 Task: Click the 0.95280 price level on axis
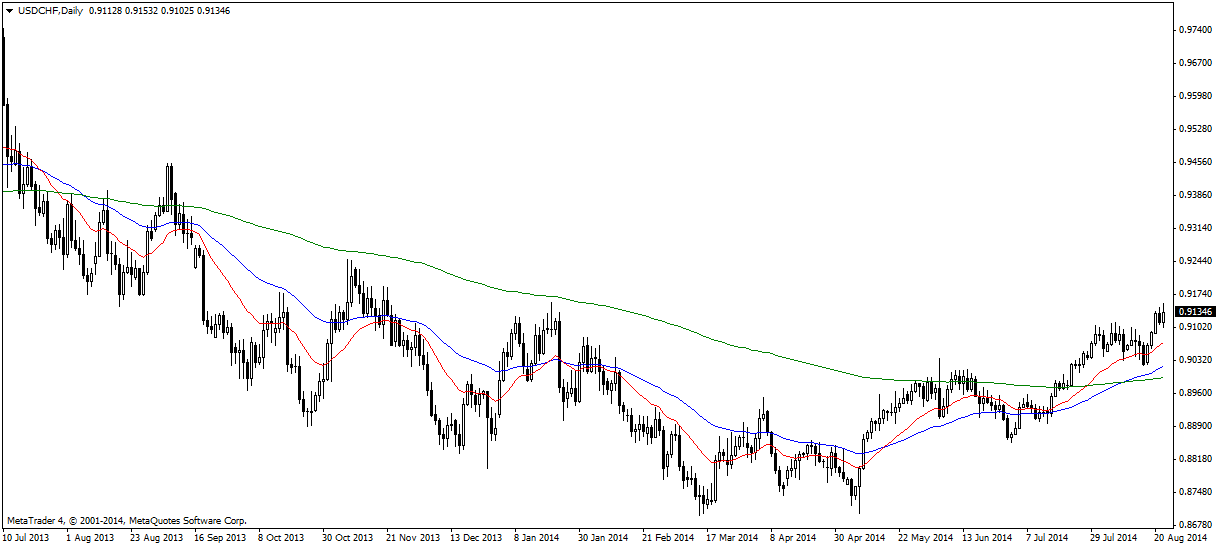[x=1192, y=129]
